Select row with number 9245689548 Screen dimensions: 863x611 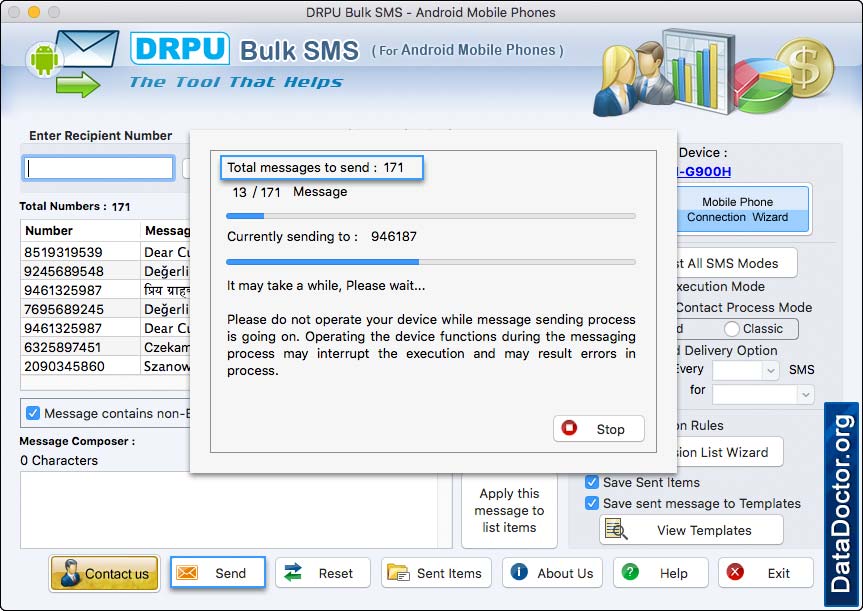[105, 271]
